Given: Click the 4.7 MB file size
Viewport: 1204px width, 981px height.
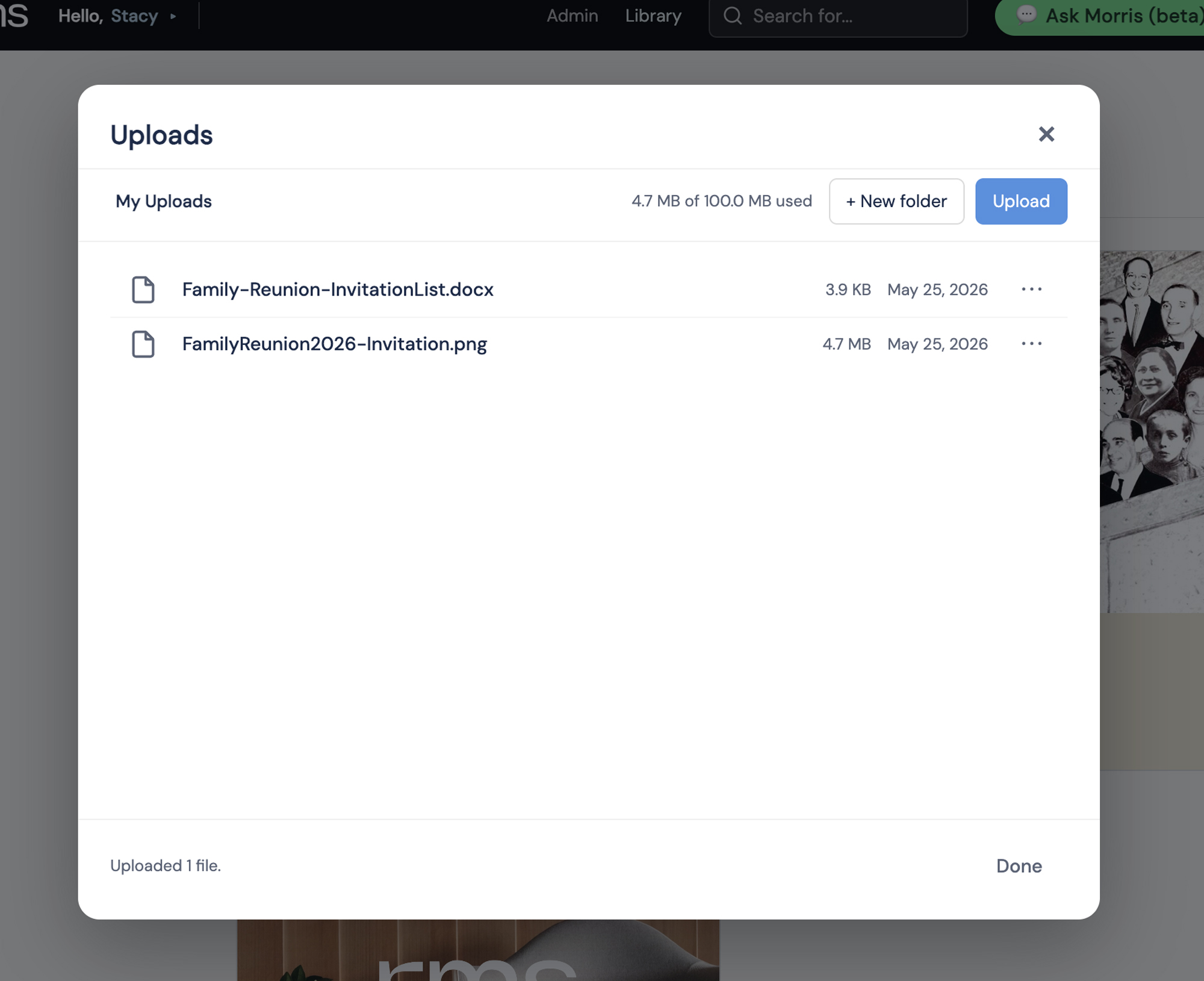Looking at the screenshot, I should click(x=846, y=344).
